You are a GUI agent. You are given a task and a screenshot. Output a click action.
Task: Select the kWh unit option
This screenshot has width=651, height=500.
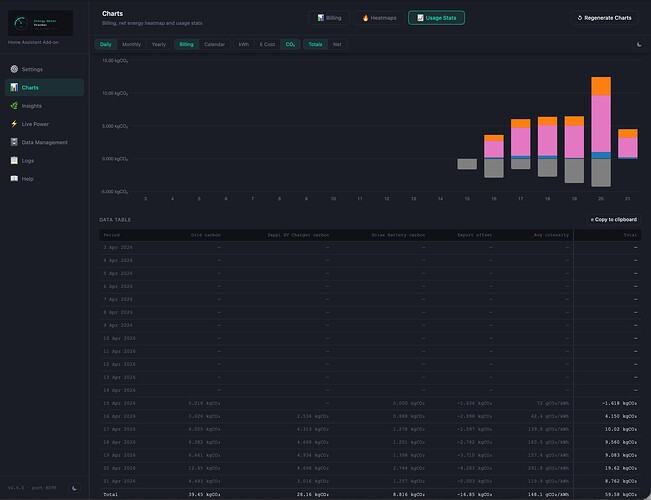point(244,44)
